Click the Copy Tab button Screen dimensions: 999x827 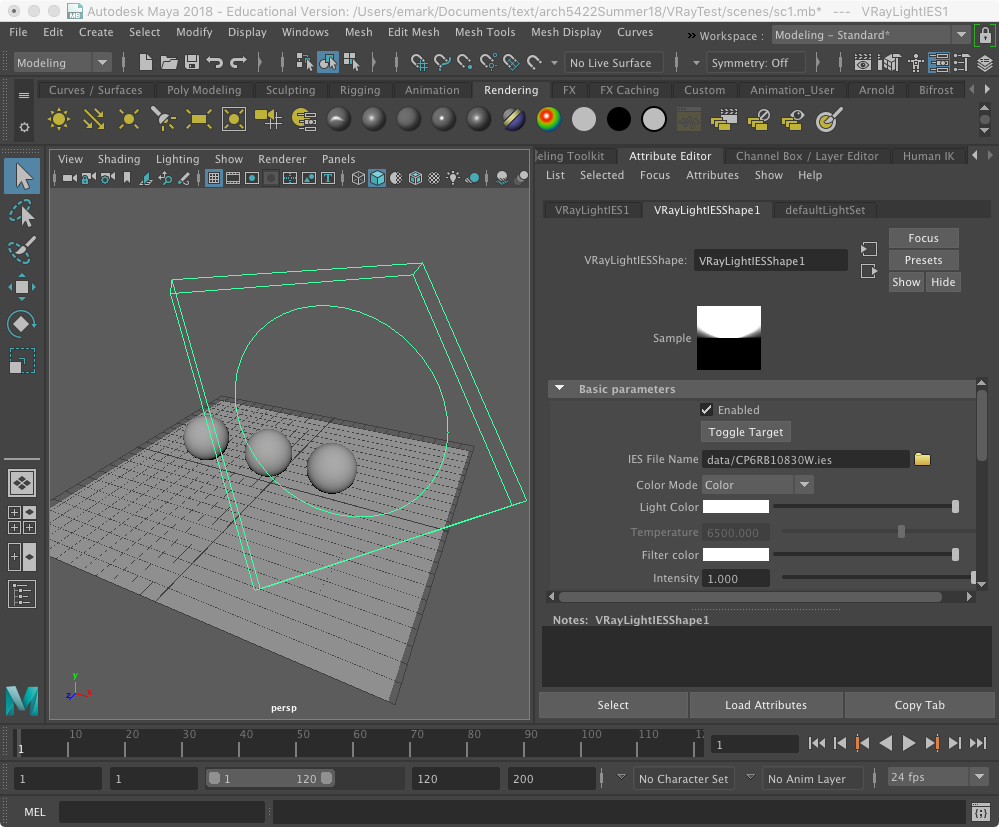pos(919,705)
